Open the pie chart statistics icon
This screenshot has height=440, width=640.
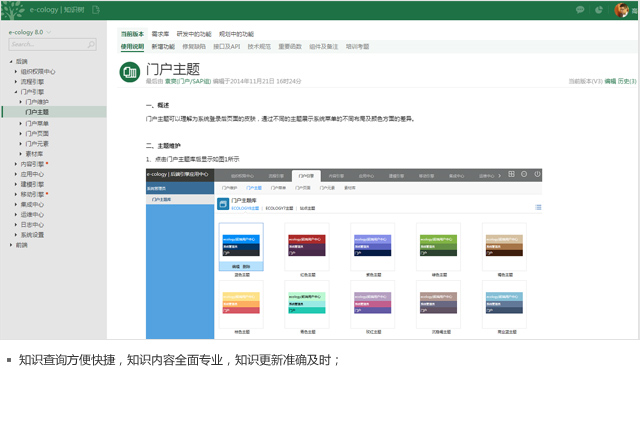pos(601,10)
